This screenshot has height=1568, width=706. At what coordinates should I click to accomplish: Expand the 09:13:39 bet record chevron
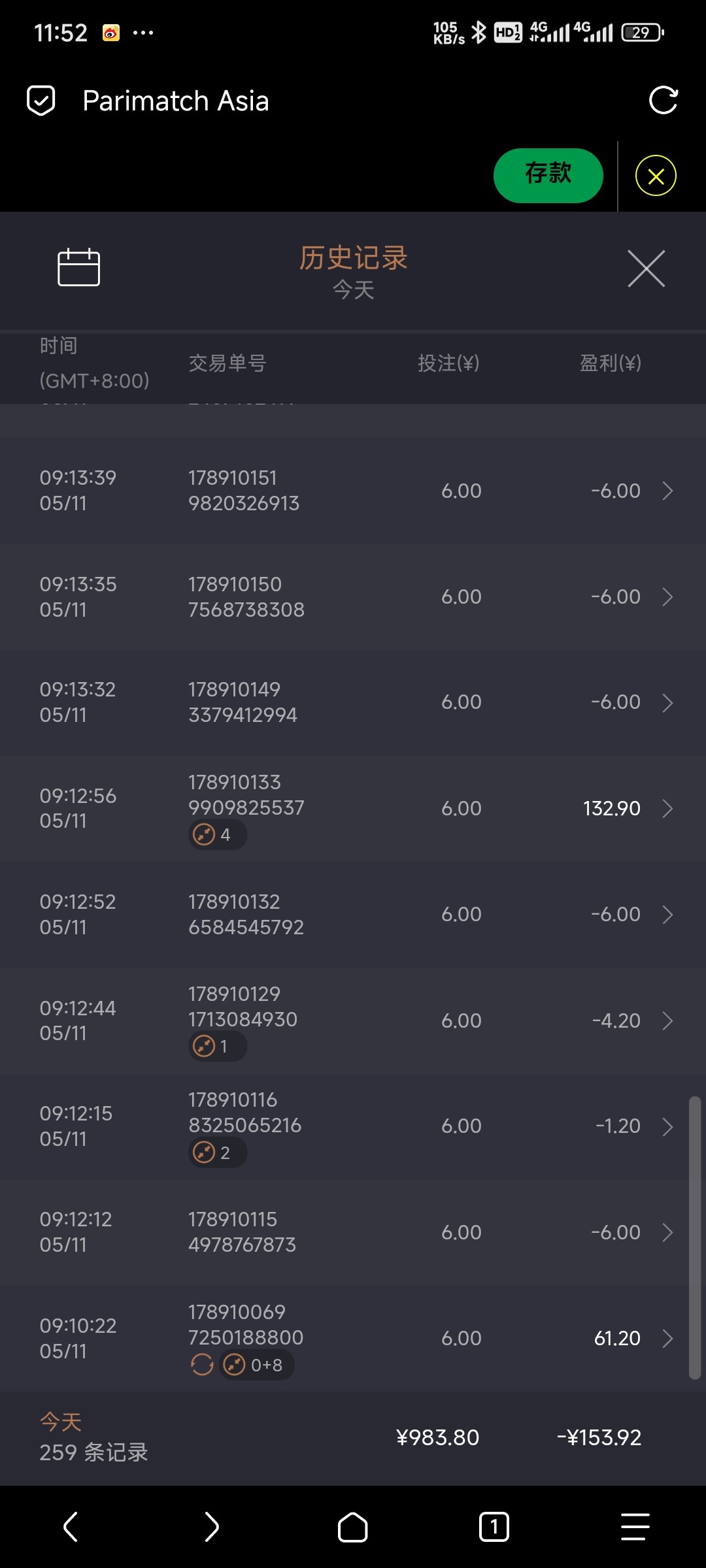[x=667, y=491]
